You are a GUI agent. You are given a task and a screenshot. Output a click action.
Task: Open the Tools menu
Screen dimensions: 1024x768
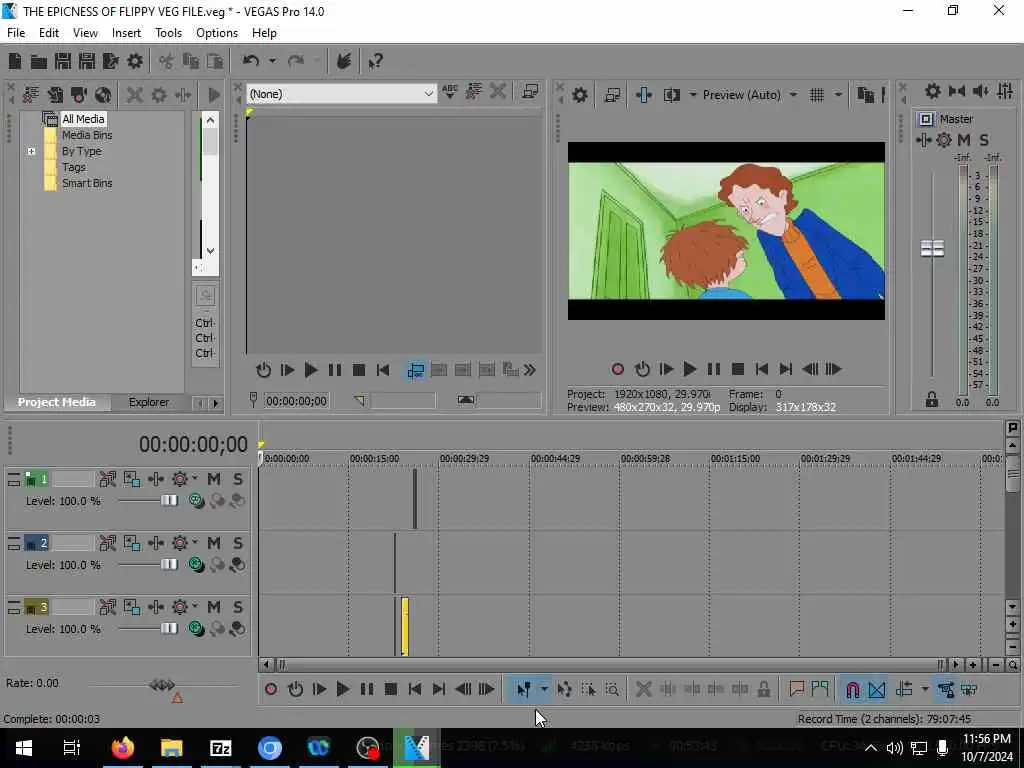click(x=168, y=33)
